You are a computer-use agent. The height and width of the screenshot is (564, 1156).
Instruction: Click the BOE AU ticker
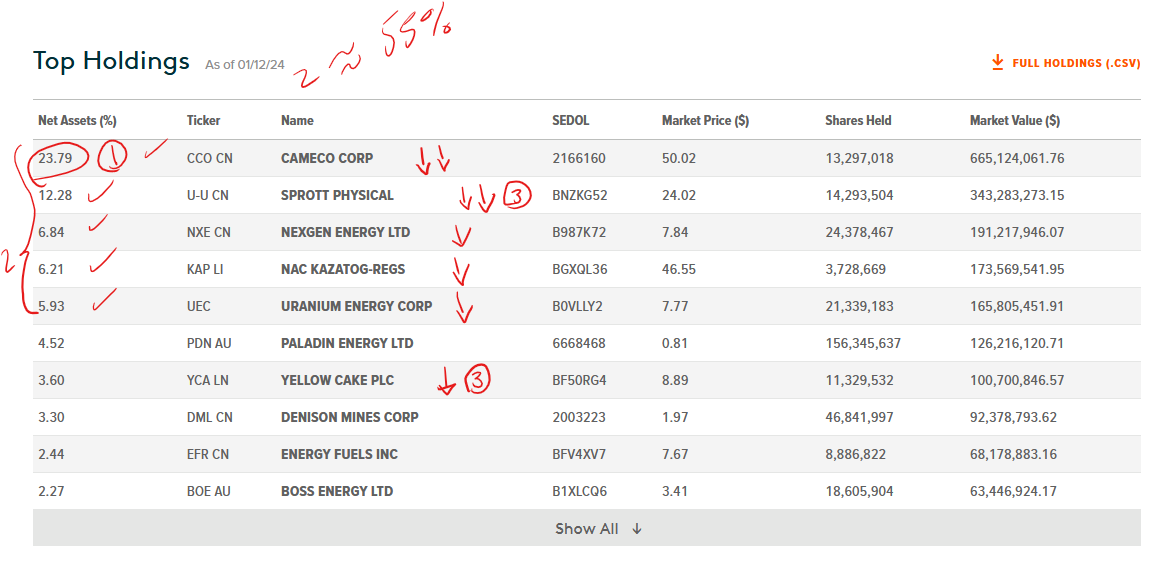coord(209,491)
